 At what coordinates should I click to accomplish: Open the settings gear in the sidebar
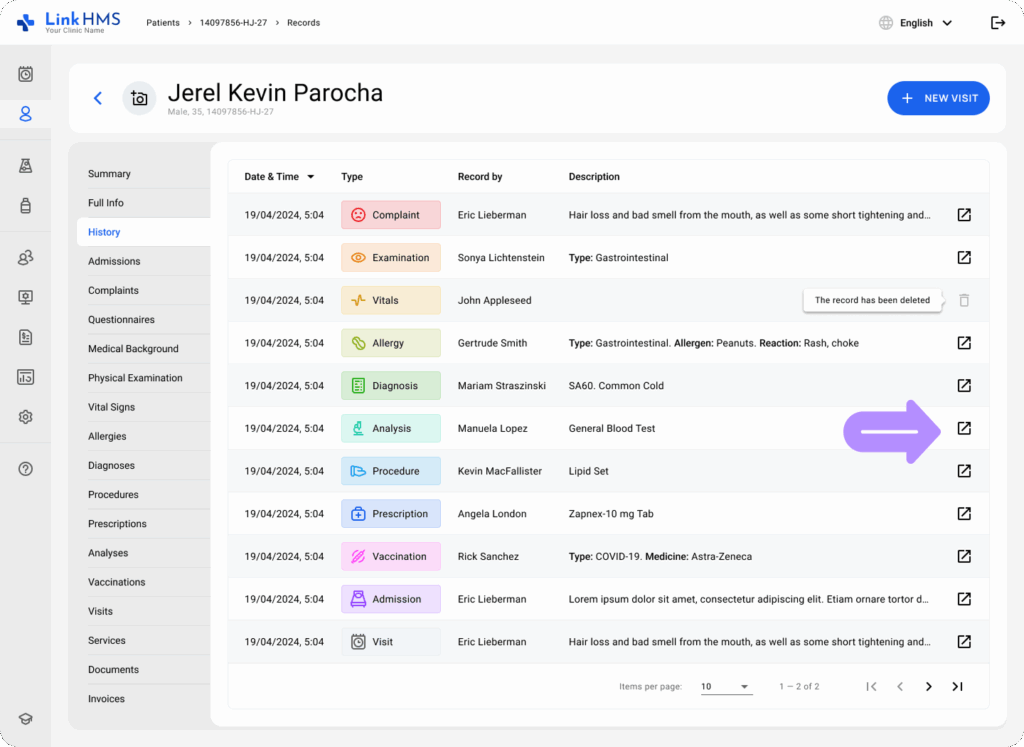[x=25, y=417]
